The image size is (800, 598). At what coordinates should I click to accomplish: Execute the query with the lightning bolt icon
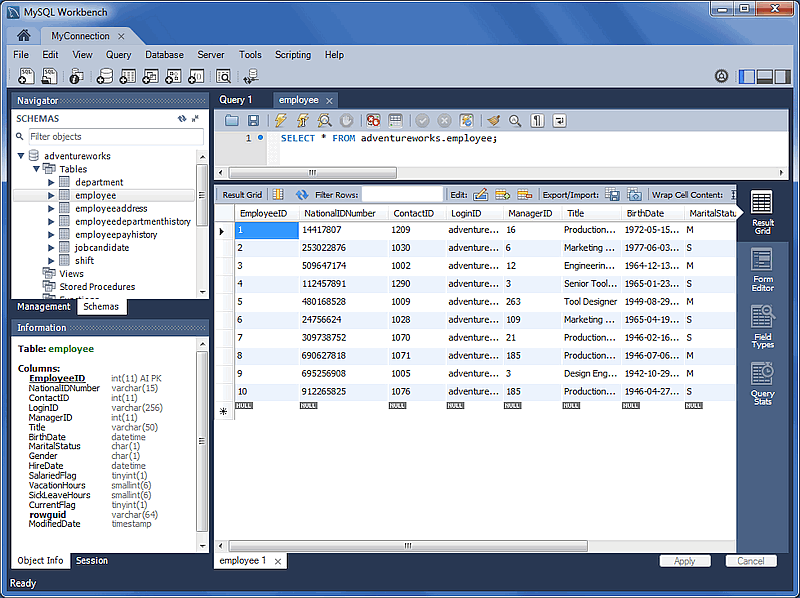pos(280,121)
